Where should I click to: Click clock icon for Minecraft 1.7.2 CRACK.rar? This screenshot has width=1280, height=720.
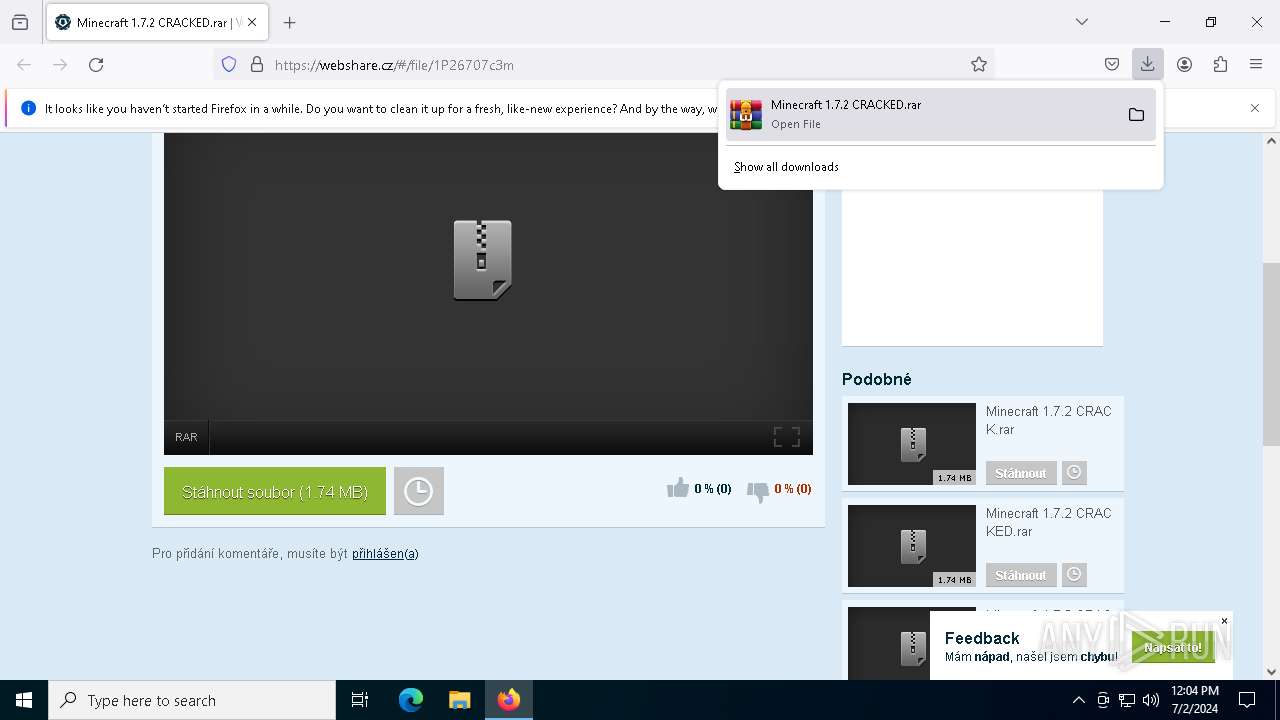[1074, 473]
